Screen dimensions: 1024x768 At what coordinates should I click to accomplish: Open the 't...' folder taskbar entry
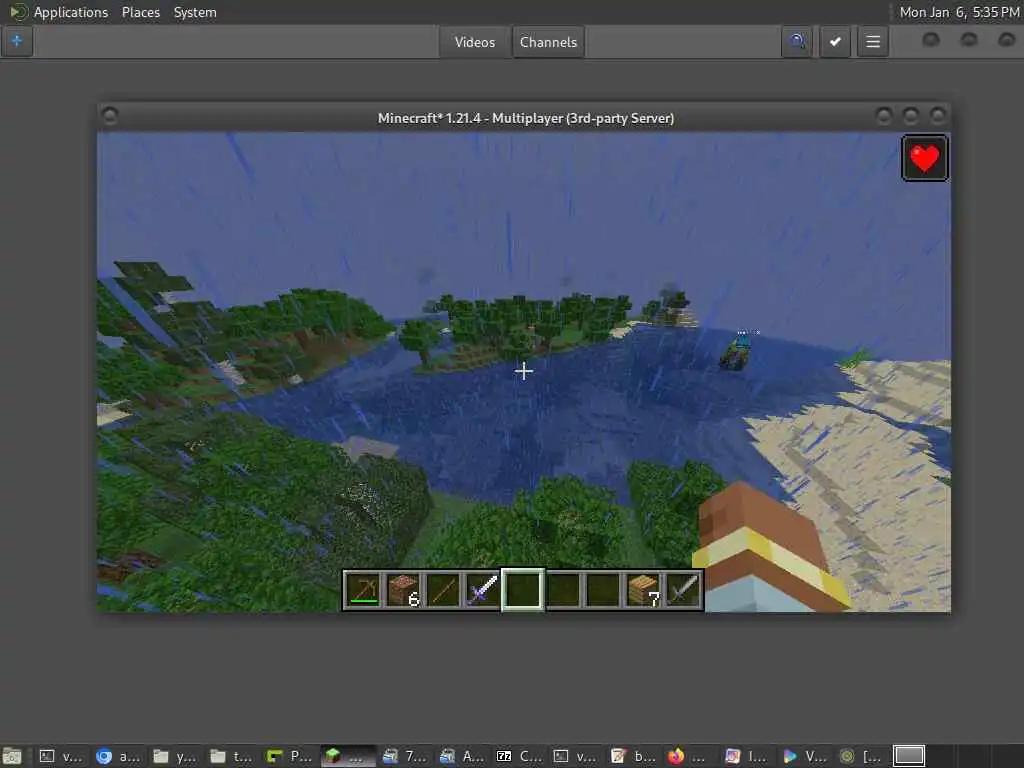[x=231, y=756]
